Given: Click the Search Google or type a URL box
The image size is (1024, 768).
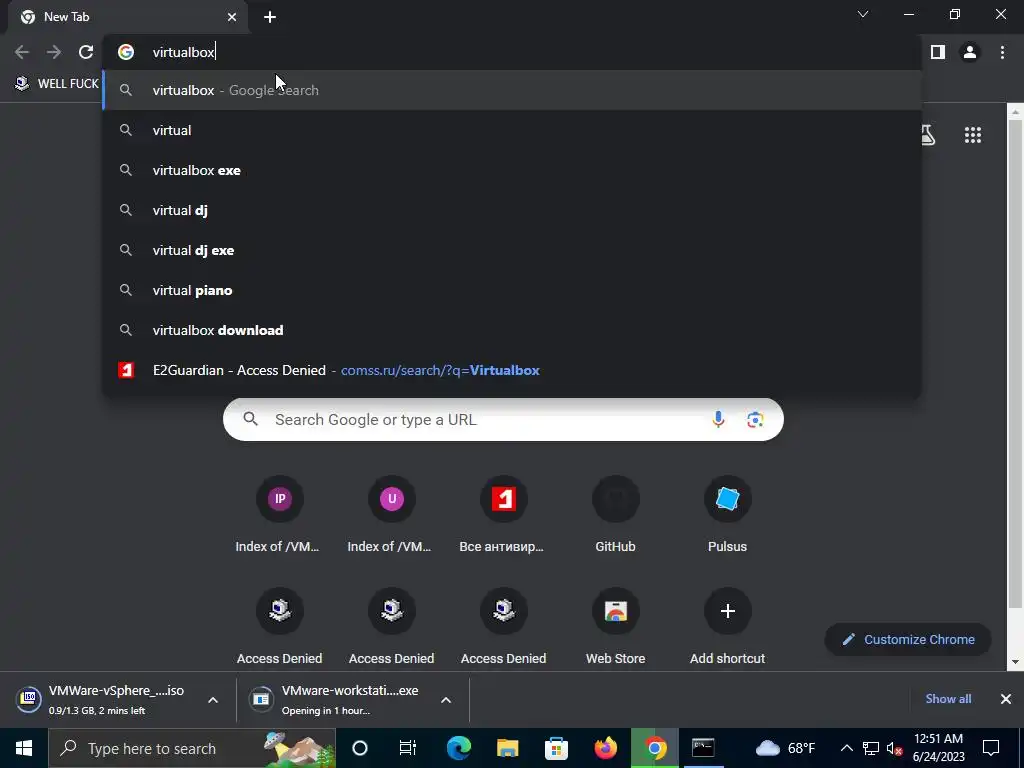Looking at the screenshot, I should point(504,419).
